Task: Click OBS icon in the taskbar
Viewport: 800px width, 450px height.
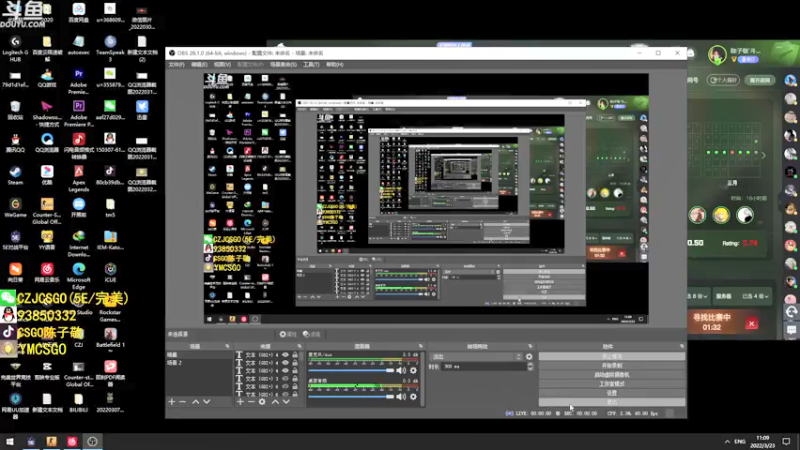Action: pos(92,441)
